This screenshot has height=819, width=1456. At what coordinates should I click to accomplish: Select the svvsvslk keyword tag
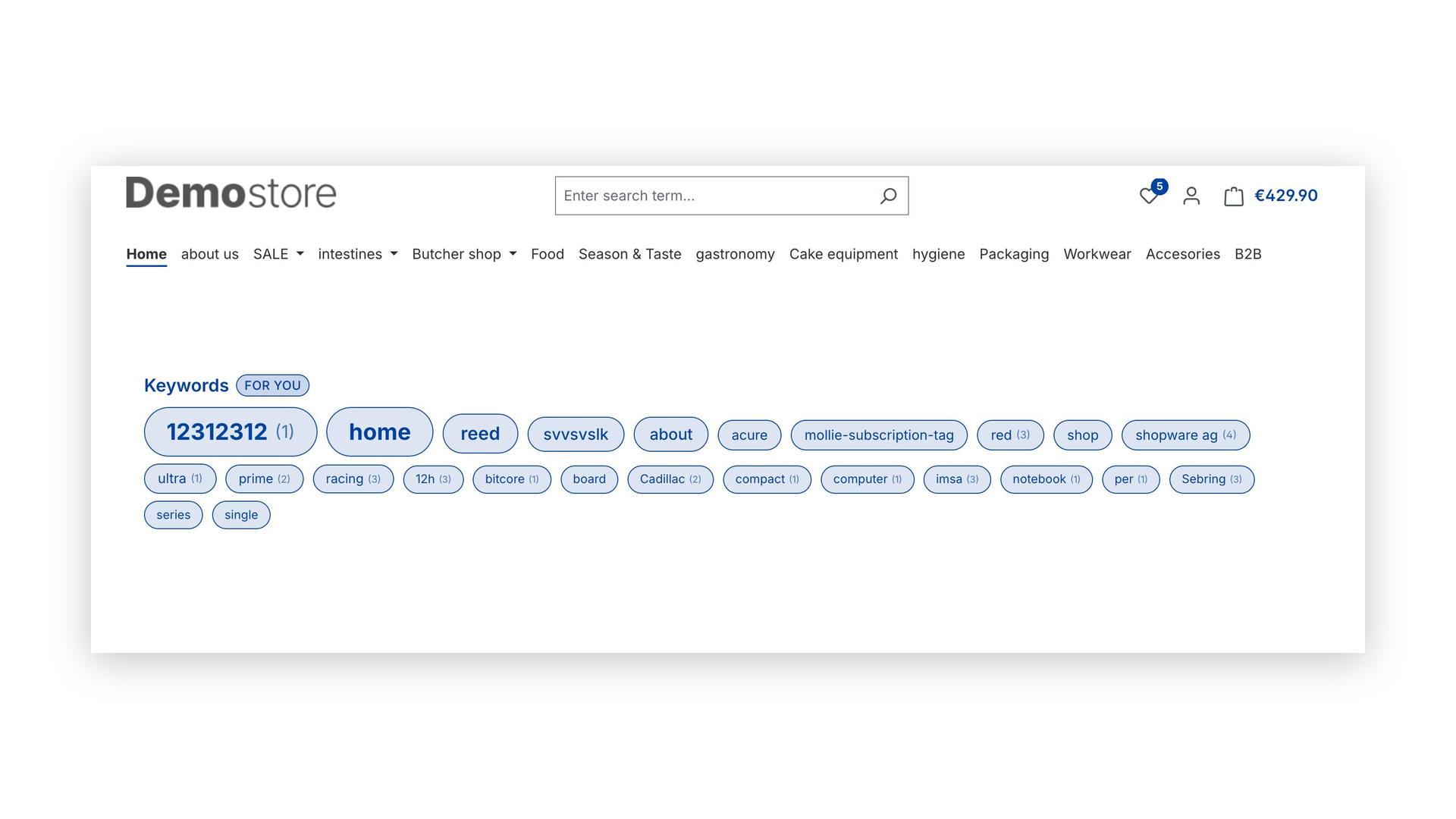[x=576, y=435]
